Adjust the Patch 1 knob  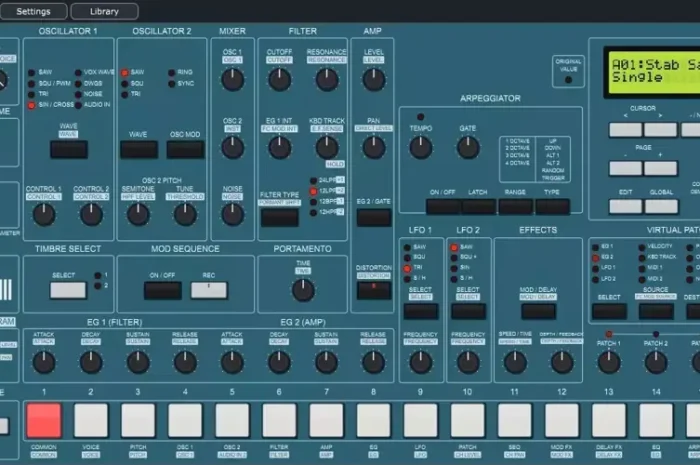[x=609, y=362]
